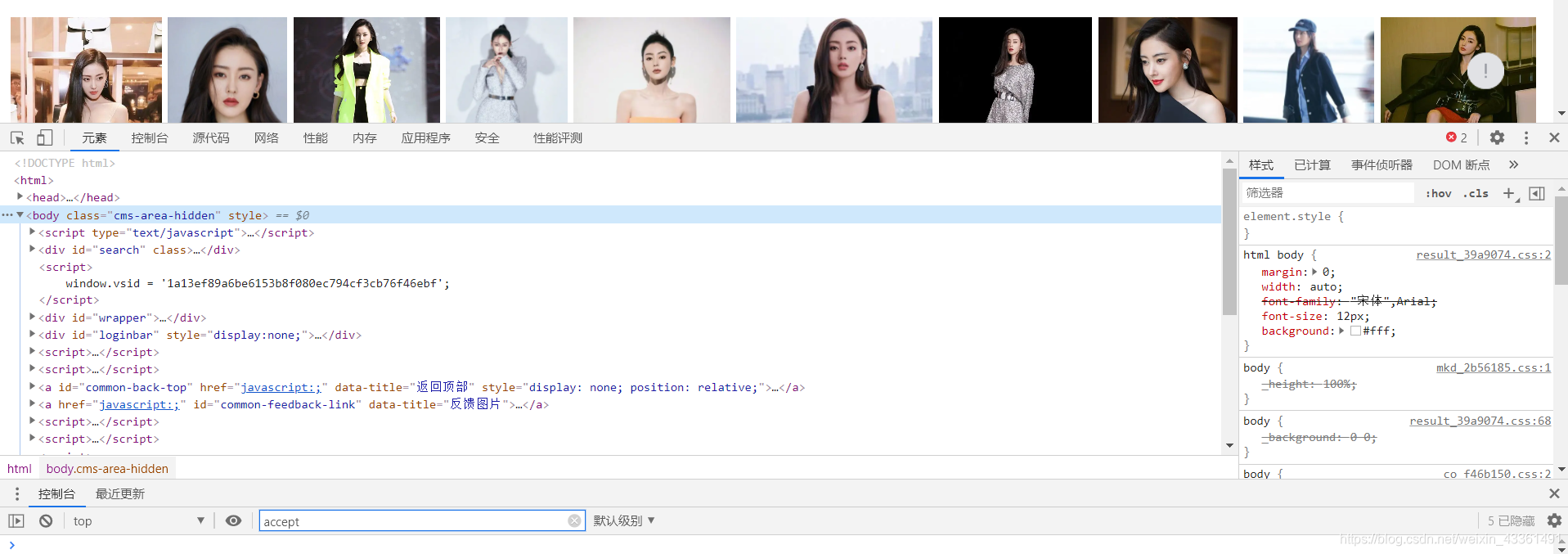Expand the head element node
This screenshot has width=1568, height=554.
pyautogui.click(x=20, y=196)
